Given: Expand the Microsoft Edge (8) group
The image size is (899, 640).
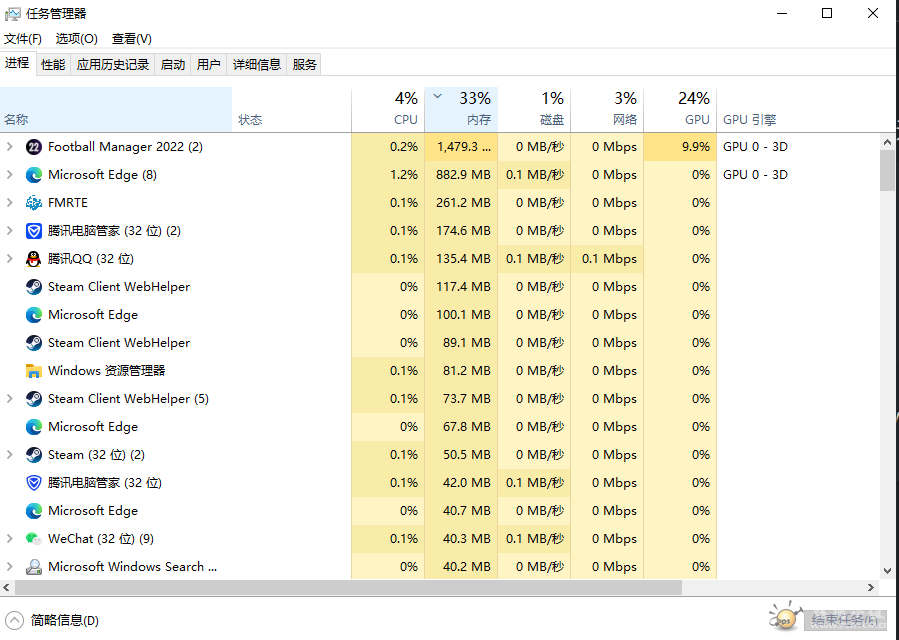Looking at the screenshot, I should click(x=10, y=175).
